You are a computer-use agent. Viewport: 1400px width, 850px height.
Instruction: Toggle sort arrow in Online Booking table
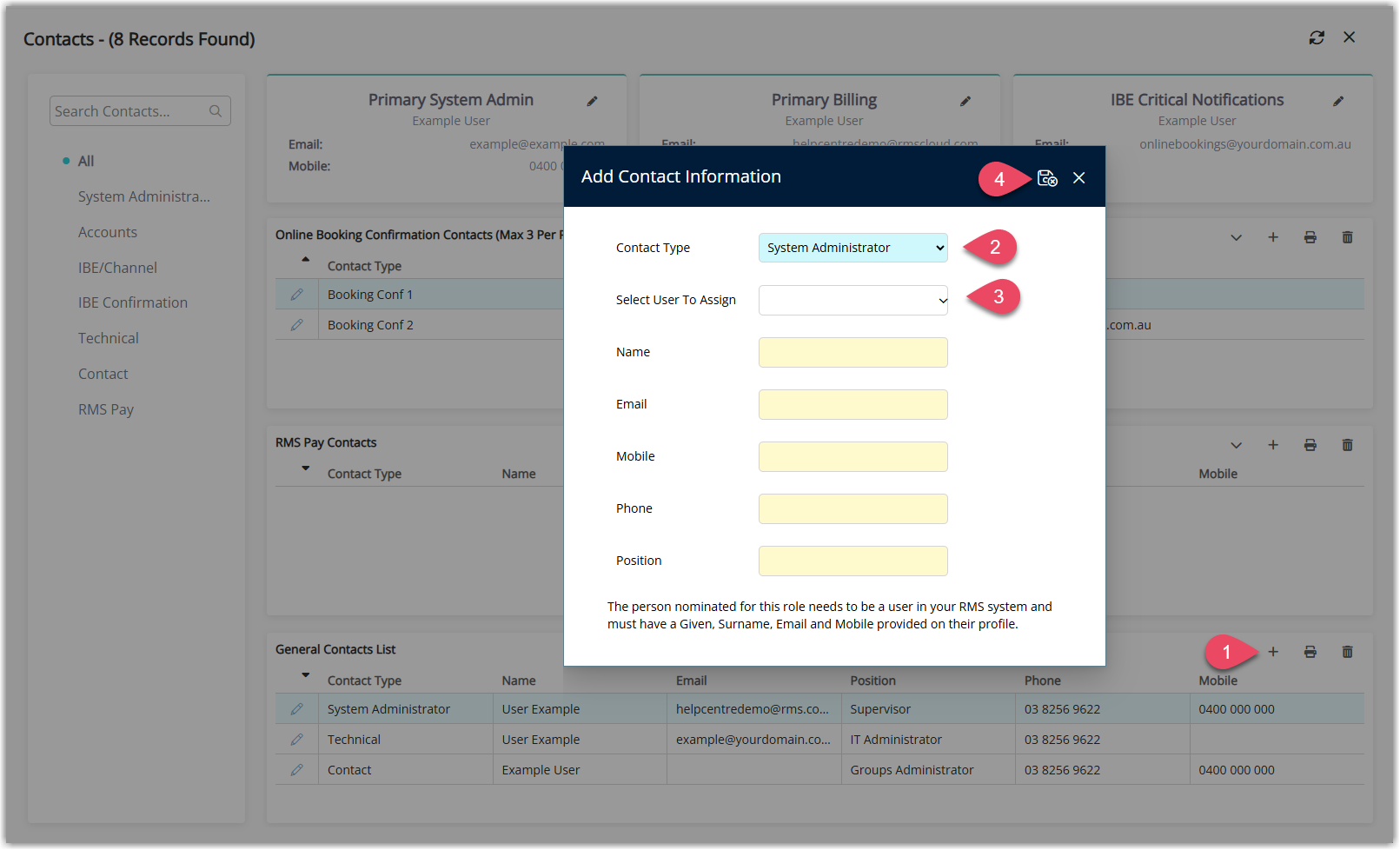pos(305,259)
